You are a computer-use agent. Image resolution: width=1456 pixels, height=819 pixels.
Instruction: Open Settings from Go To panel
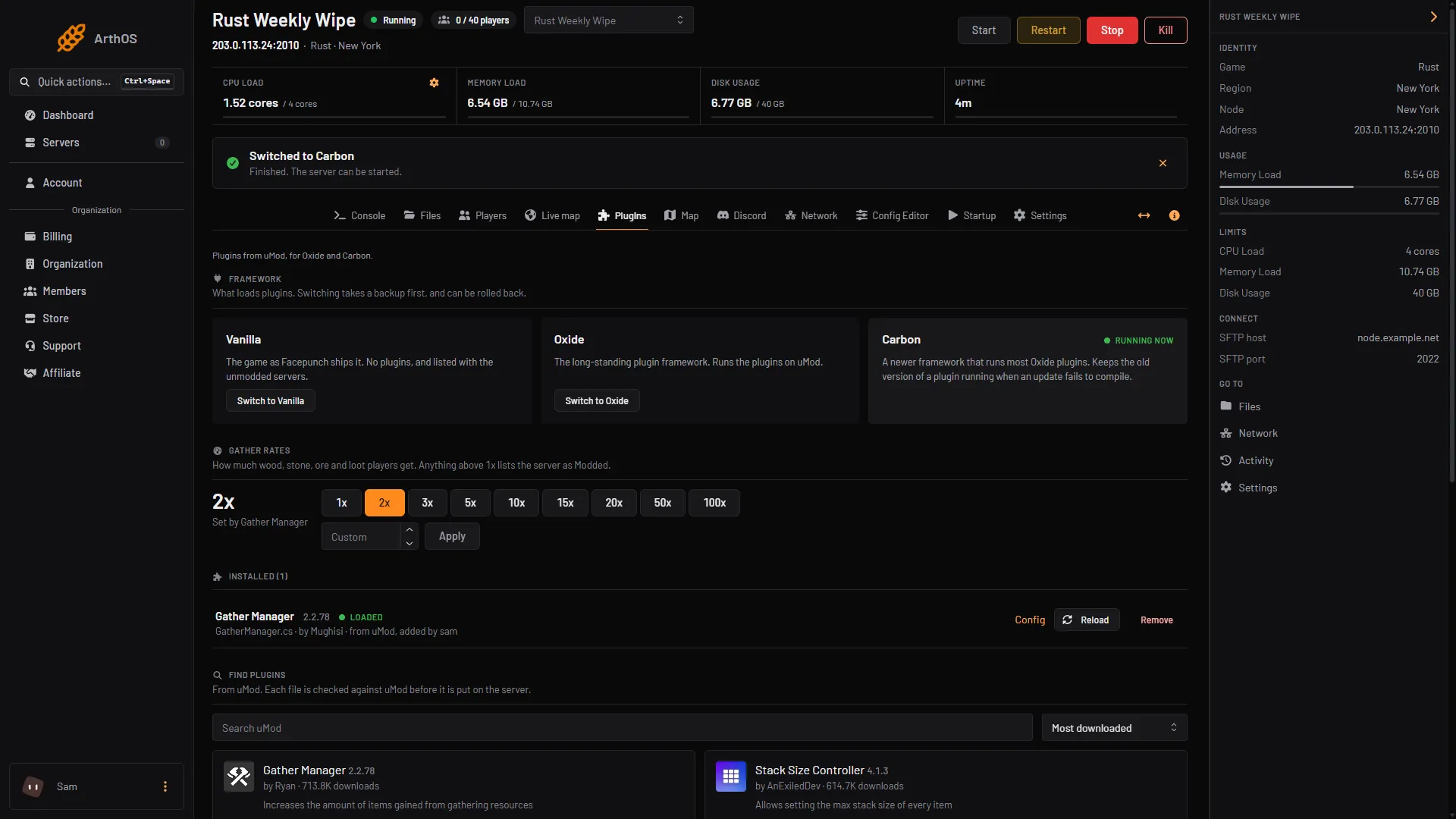click(1248, 488)
